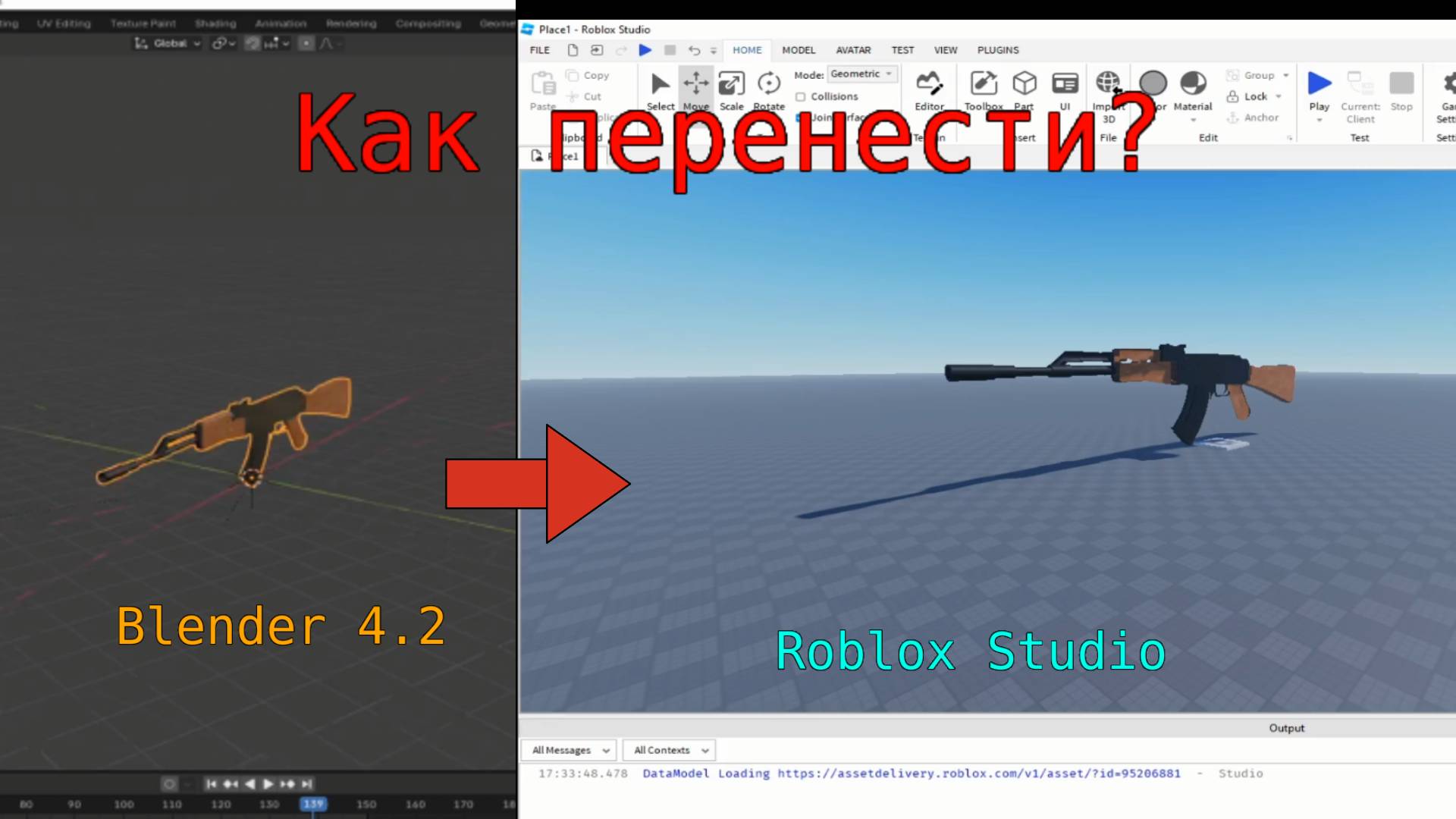The height and width of the screenshot is (819, 1456).
Task: Click the Lock button
Action: [x=1247, y=96]
